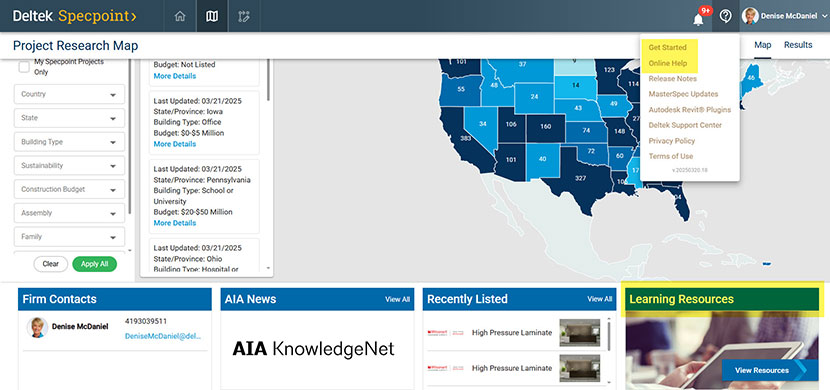Open the Building Type dropdown
The height and width of the screenshot is (390, 830).
pyautogui.click(x=69, y=142)
